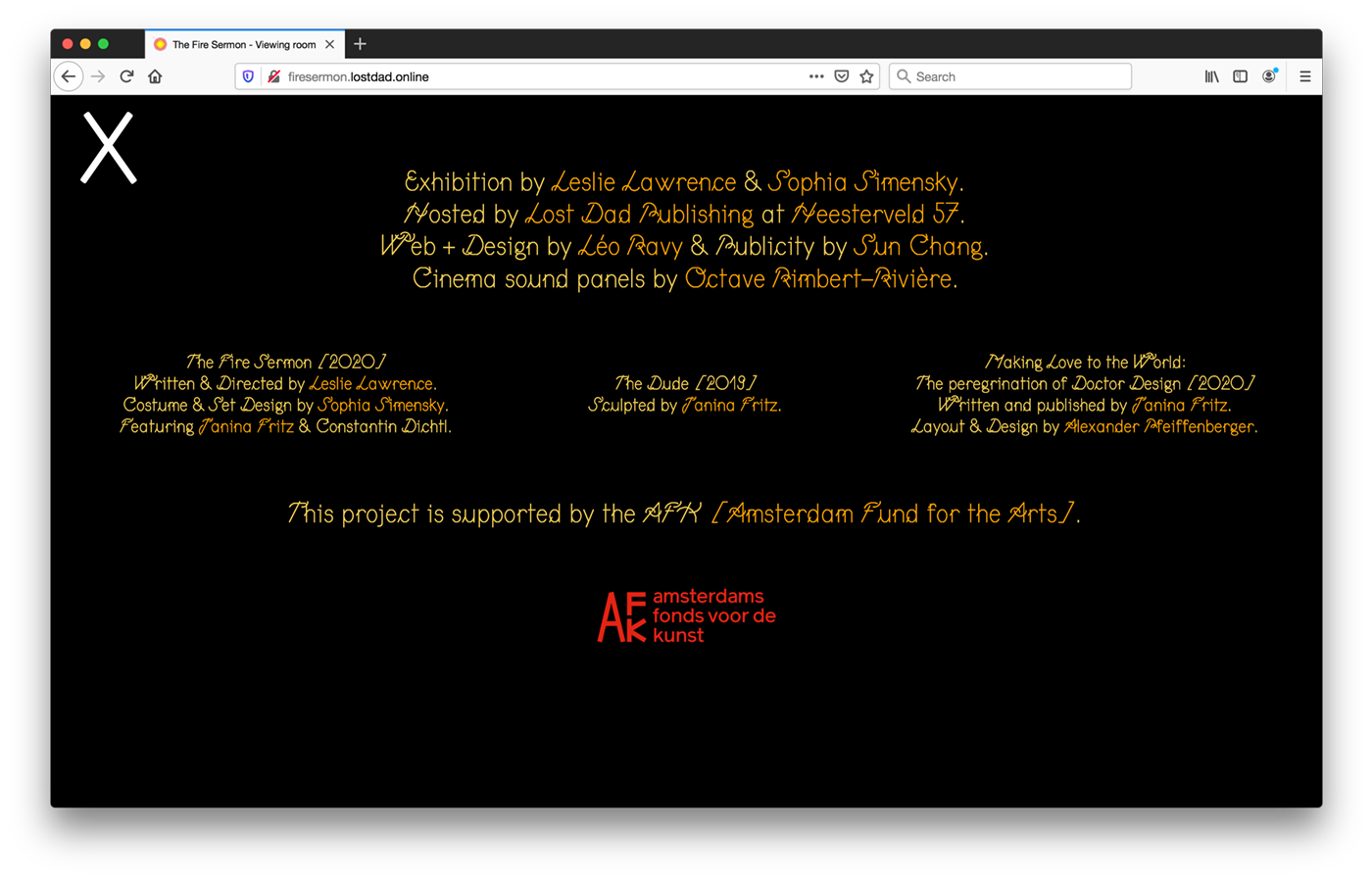
Task: Open the Library bookmarks icon
Action: click(1211, 76)
